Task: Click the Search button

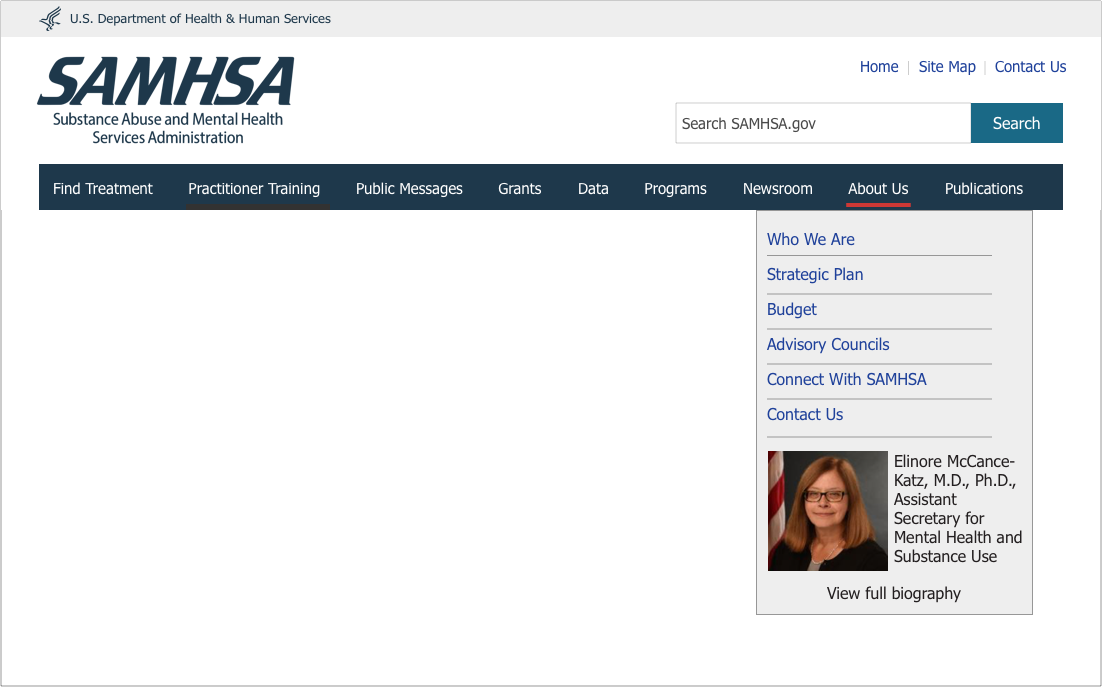Action: tap(1016, 123)
